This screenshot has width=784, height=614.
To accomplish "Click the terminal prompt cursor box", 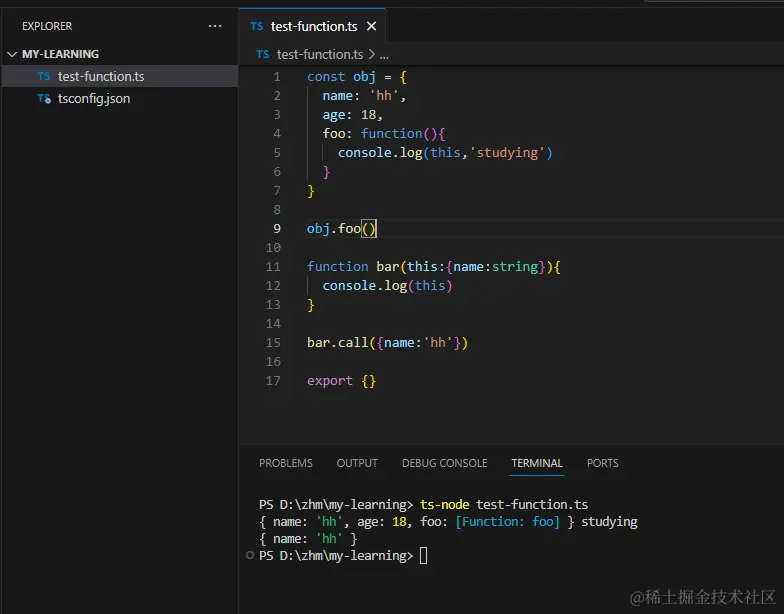I will [424, 556].
